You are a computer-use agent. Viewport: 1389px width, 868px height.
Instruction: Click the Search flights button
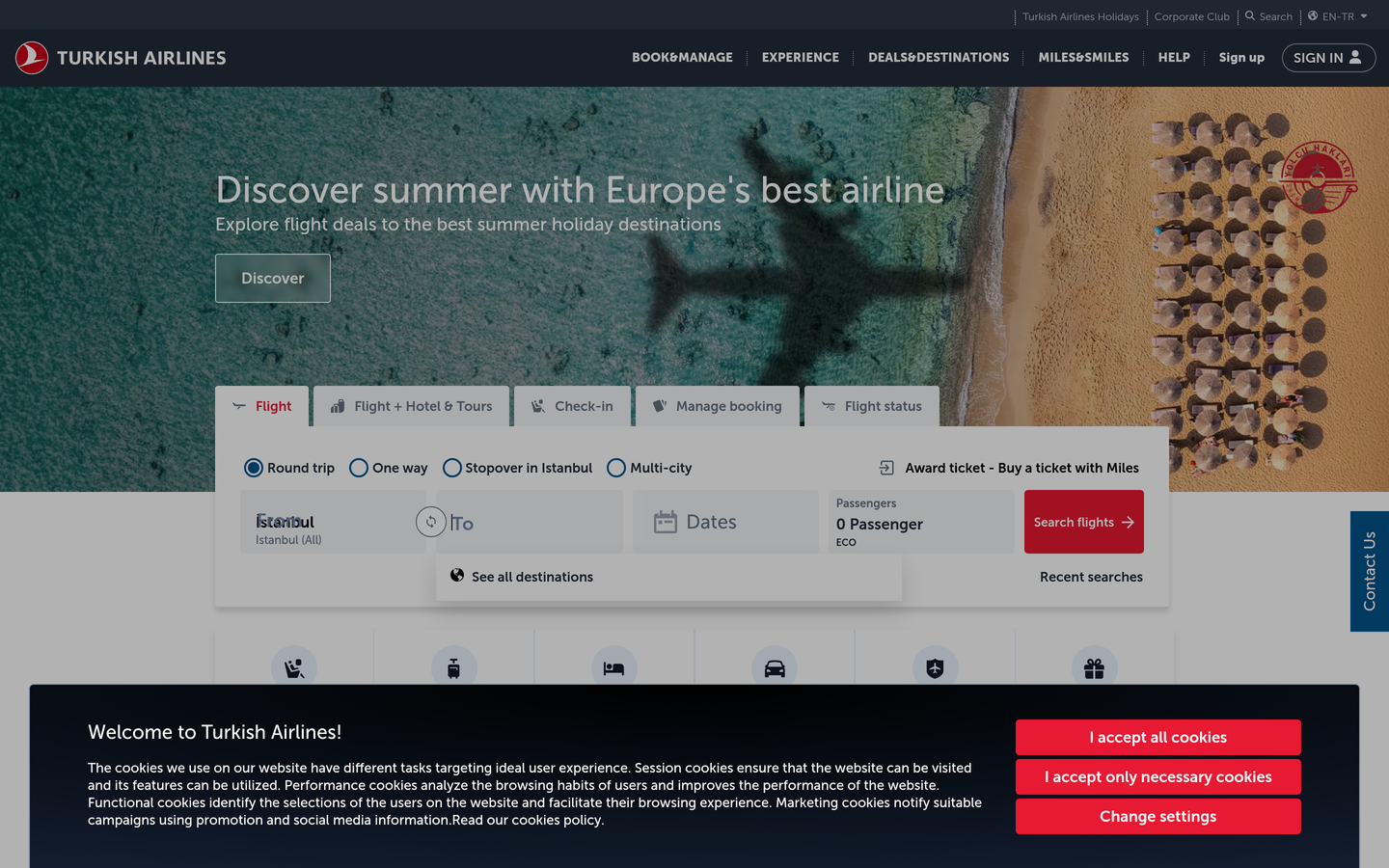[1084, 522]
